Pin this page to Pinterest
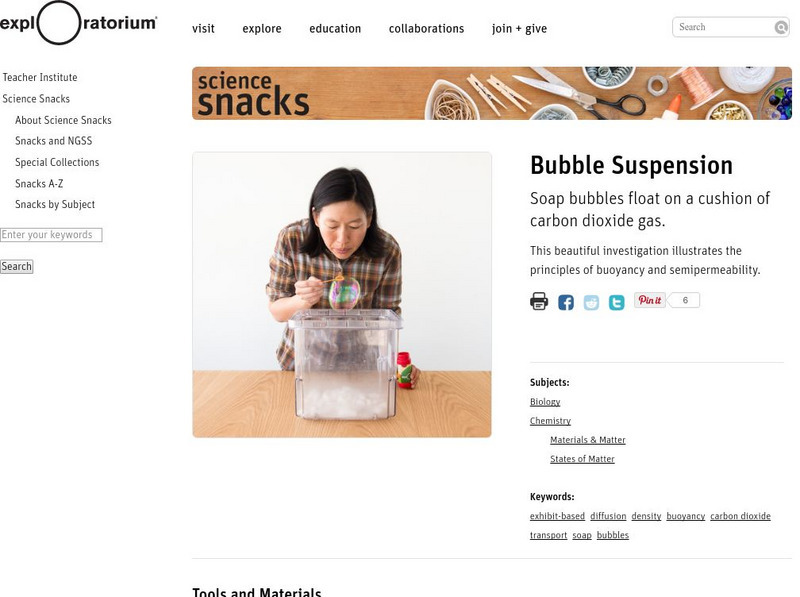This screenshot has height=597, width=800. [x=648, y=299]
